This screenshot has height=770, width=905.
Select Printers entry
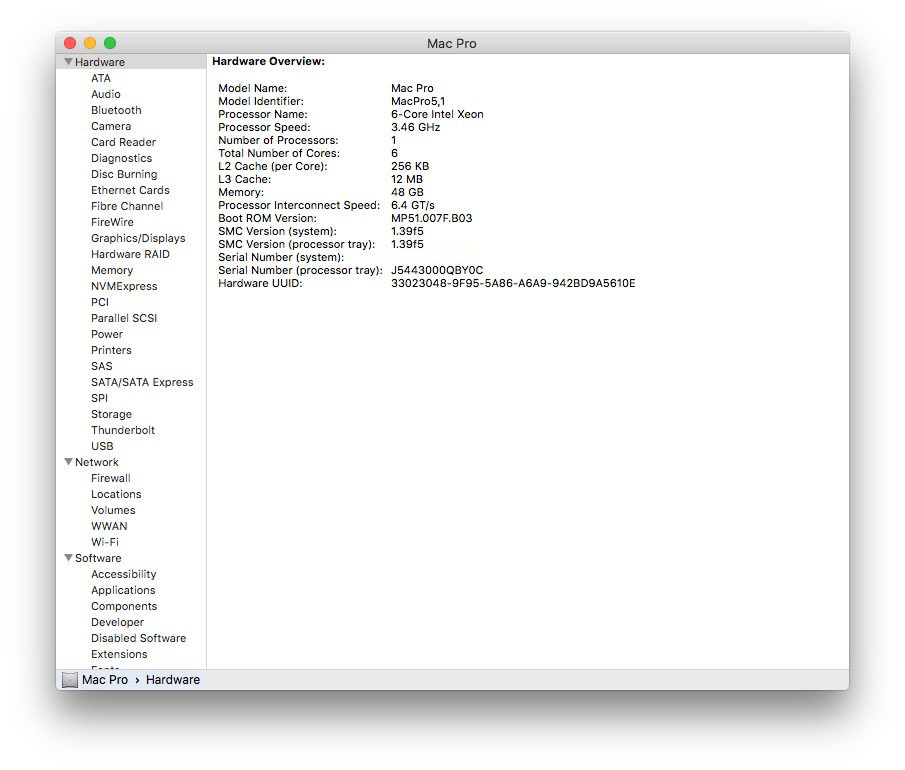(111, 350)
